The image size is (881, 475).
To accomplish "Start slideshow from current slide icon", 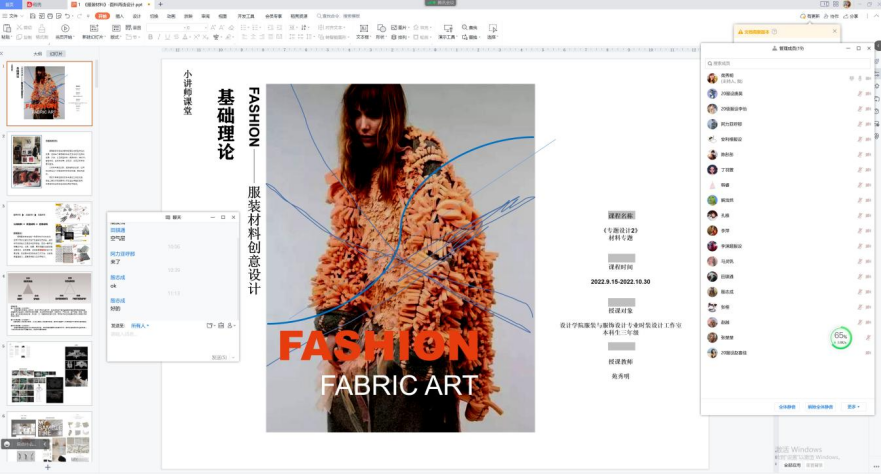I will (65, 28).
